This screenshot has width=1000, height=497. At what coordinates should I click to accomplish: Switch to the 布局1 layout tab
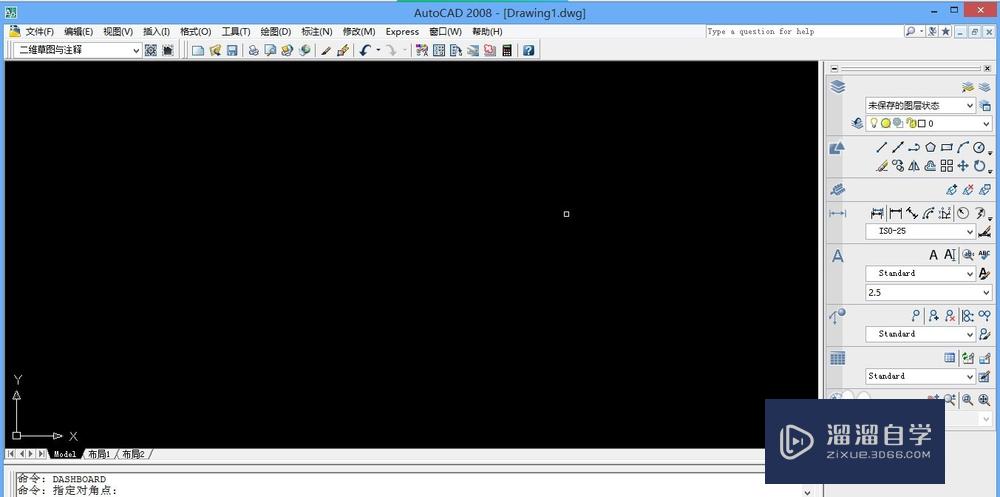[99, 454]
